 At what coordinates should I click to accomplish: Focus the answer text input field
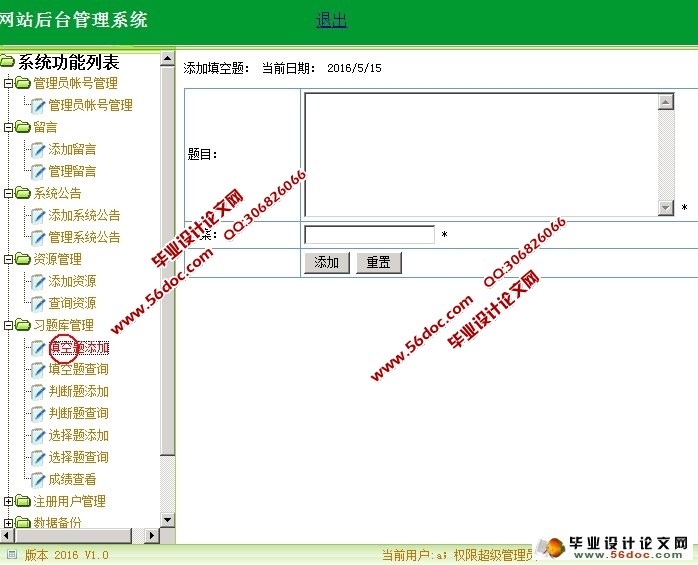[x=369, y=235]
